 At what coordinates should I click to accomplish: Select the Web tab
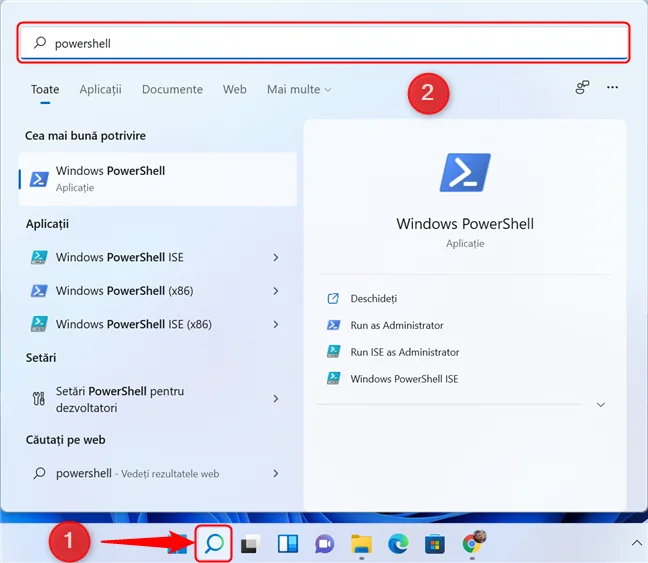(x=235, y=90)
